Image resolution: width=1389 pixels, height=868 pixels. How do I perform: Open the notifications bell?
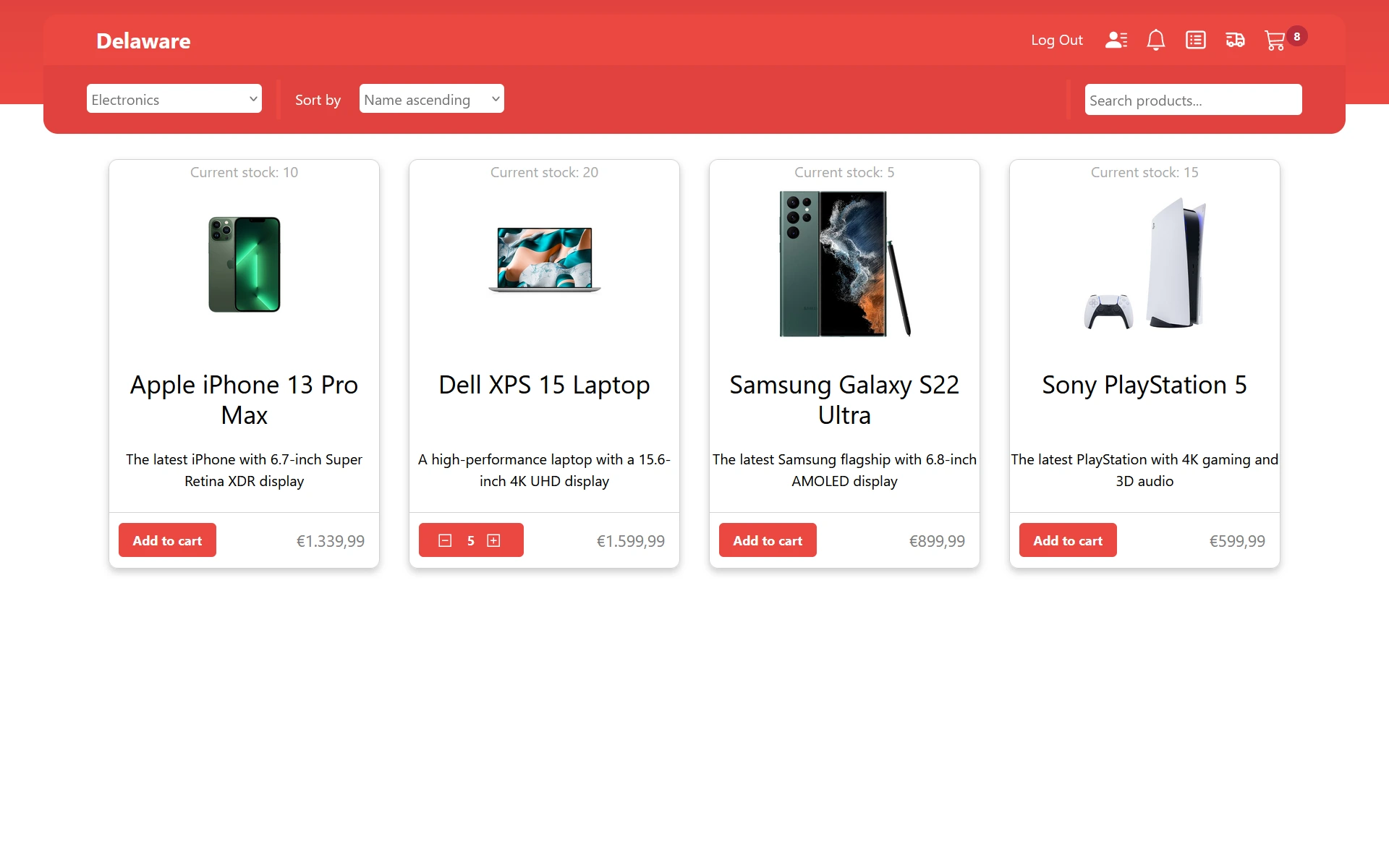pos(1156,40)
